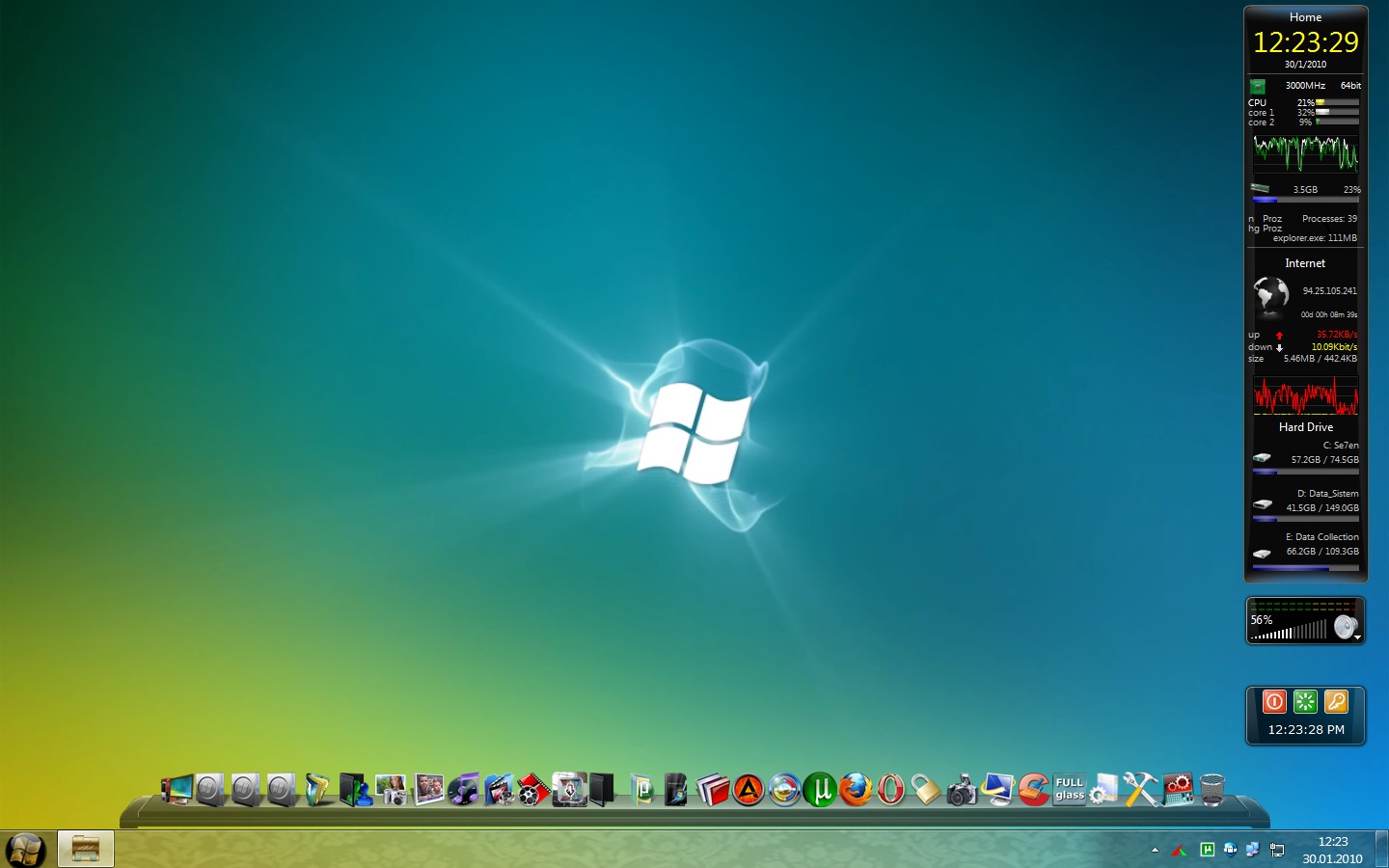Click the uTorrent tray icon in the taskbar

click(x=1207, y=850)
